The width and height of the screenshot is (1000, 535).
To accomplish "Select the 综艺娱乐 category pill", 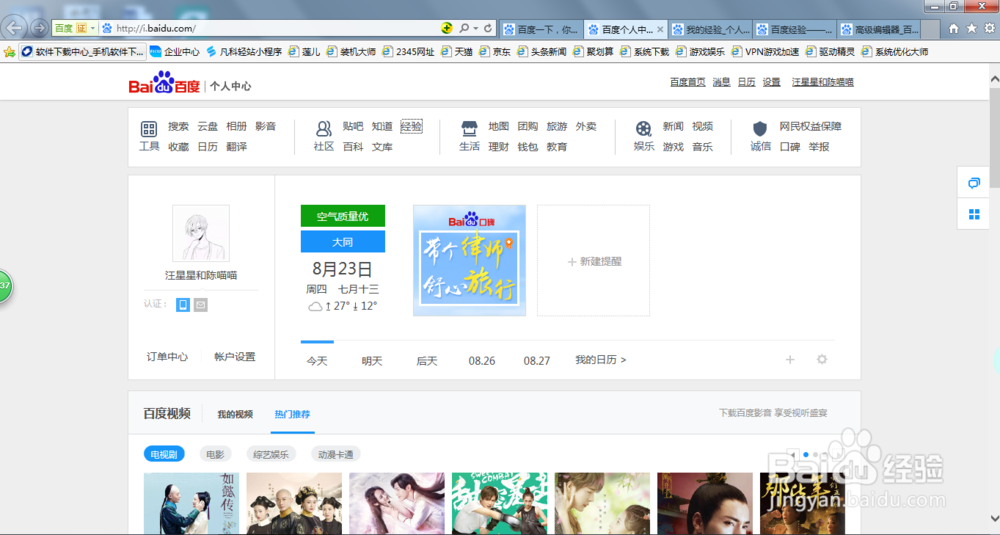I will 270,454.
